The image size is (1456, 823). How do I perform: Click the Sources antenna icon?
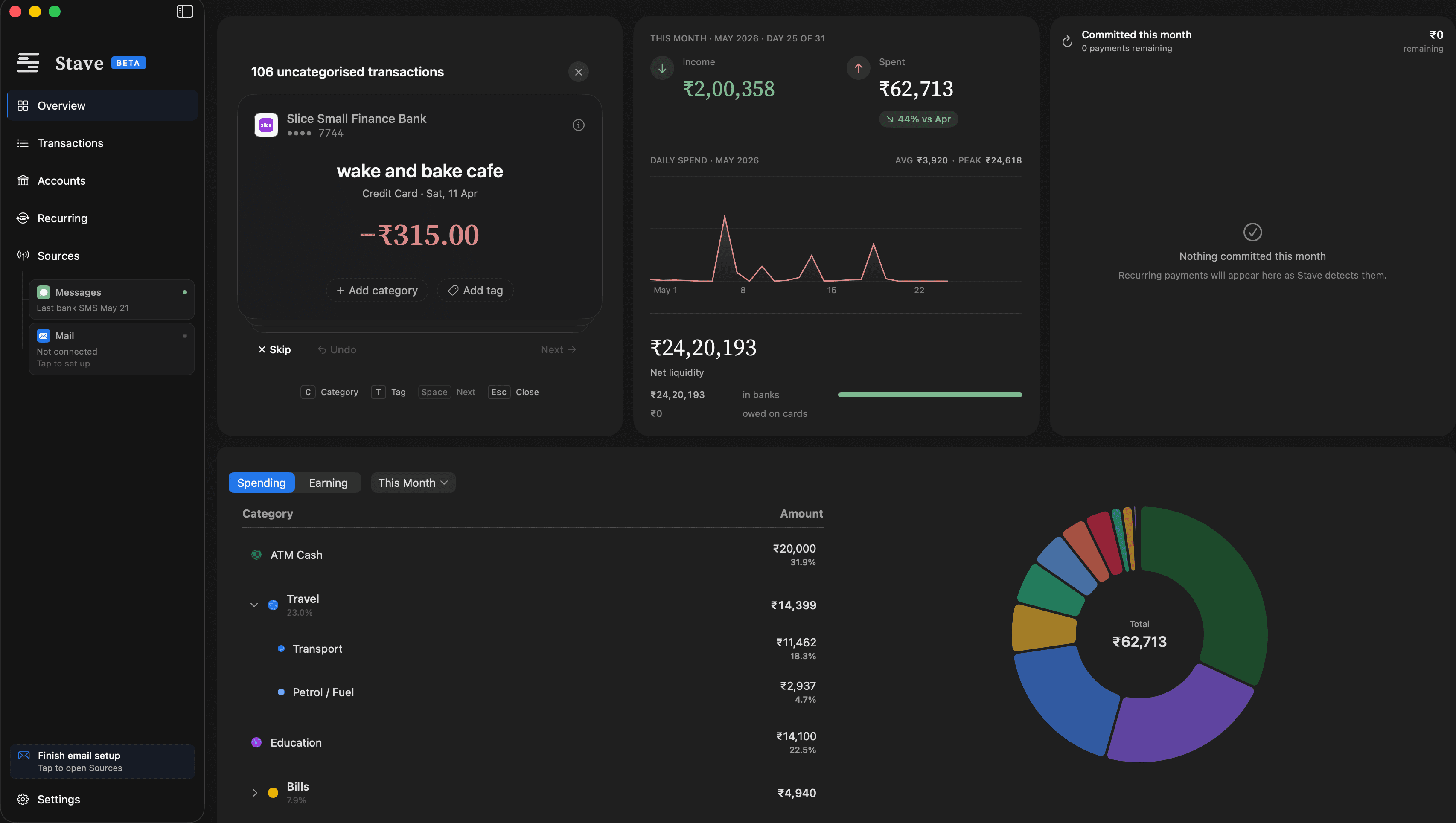(x=23, y=256)
